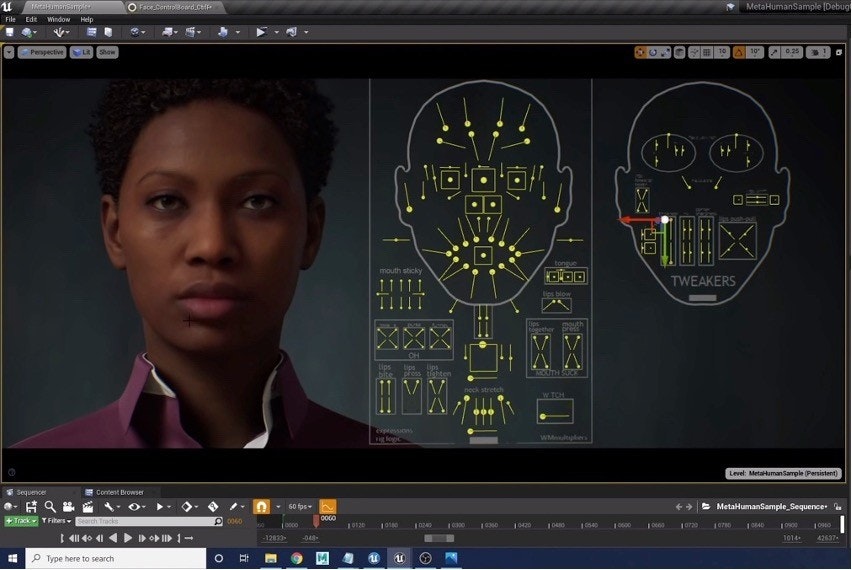Click Sequencer play forward button
Screen dimensions: 852x570
coord(128,538)
